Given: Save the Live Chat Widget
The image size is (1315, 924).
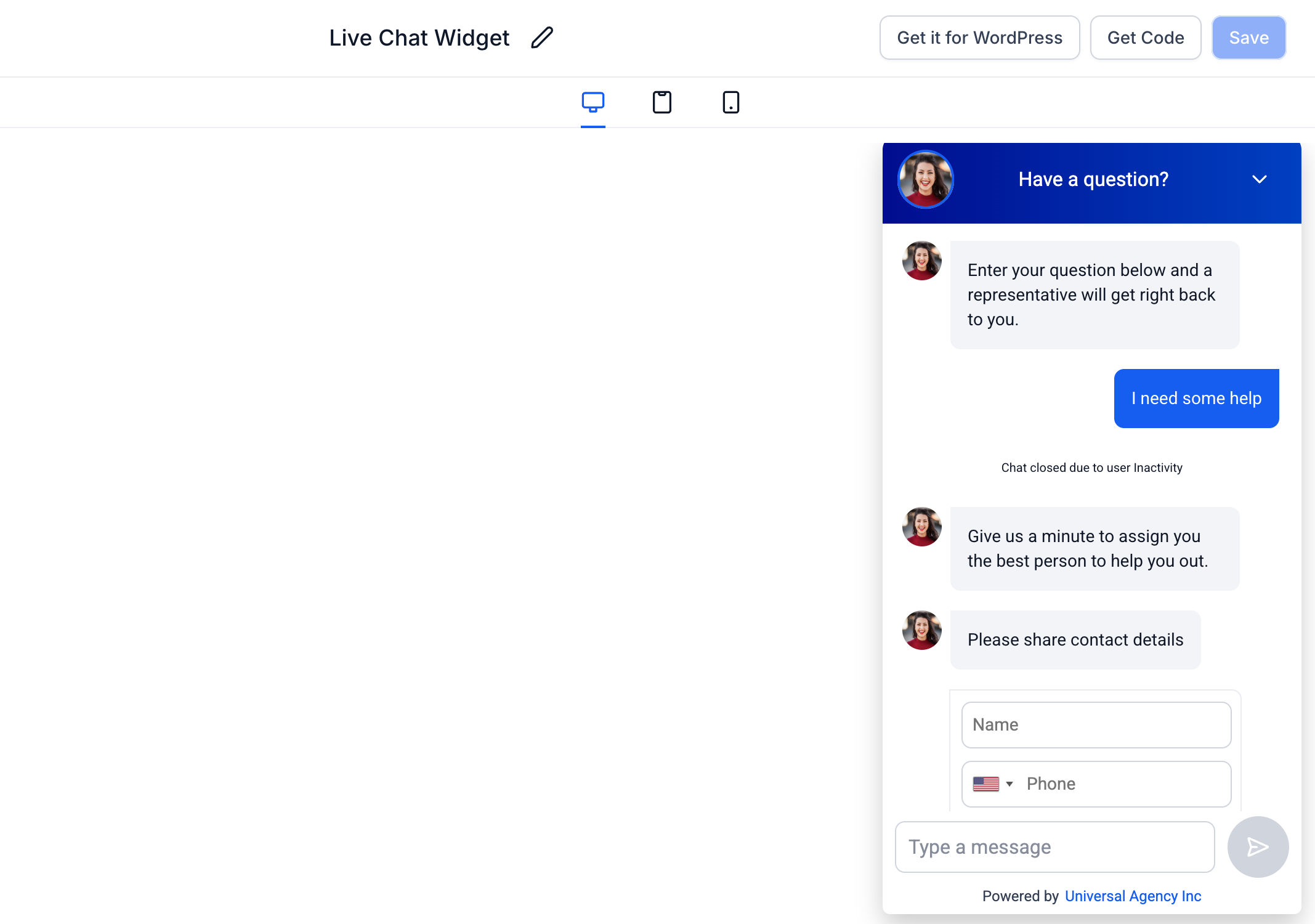Looking at the screenshot, I should (1249, 38).
